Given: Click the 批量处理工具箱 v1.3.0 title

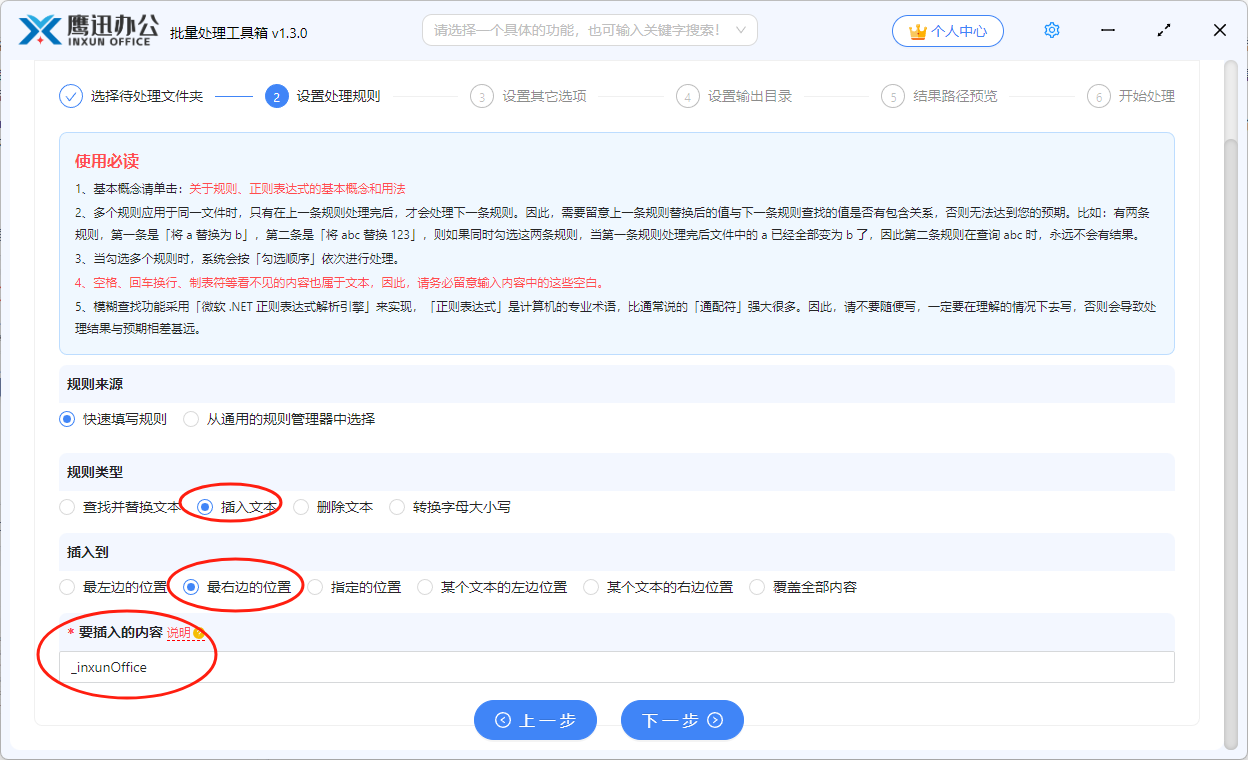Looking at the screenshot, I should [x=239, y=33].
